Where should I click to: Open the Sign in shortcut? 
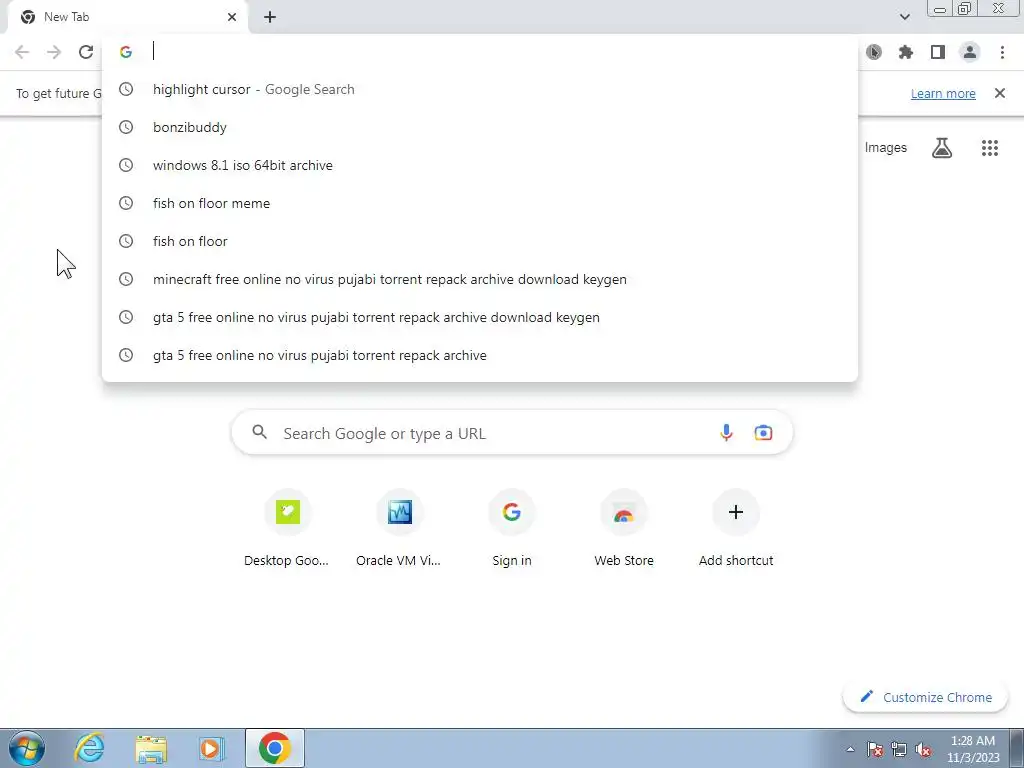(511, 529)
